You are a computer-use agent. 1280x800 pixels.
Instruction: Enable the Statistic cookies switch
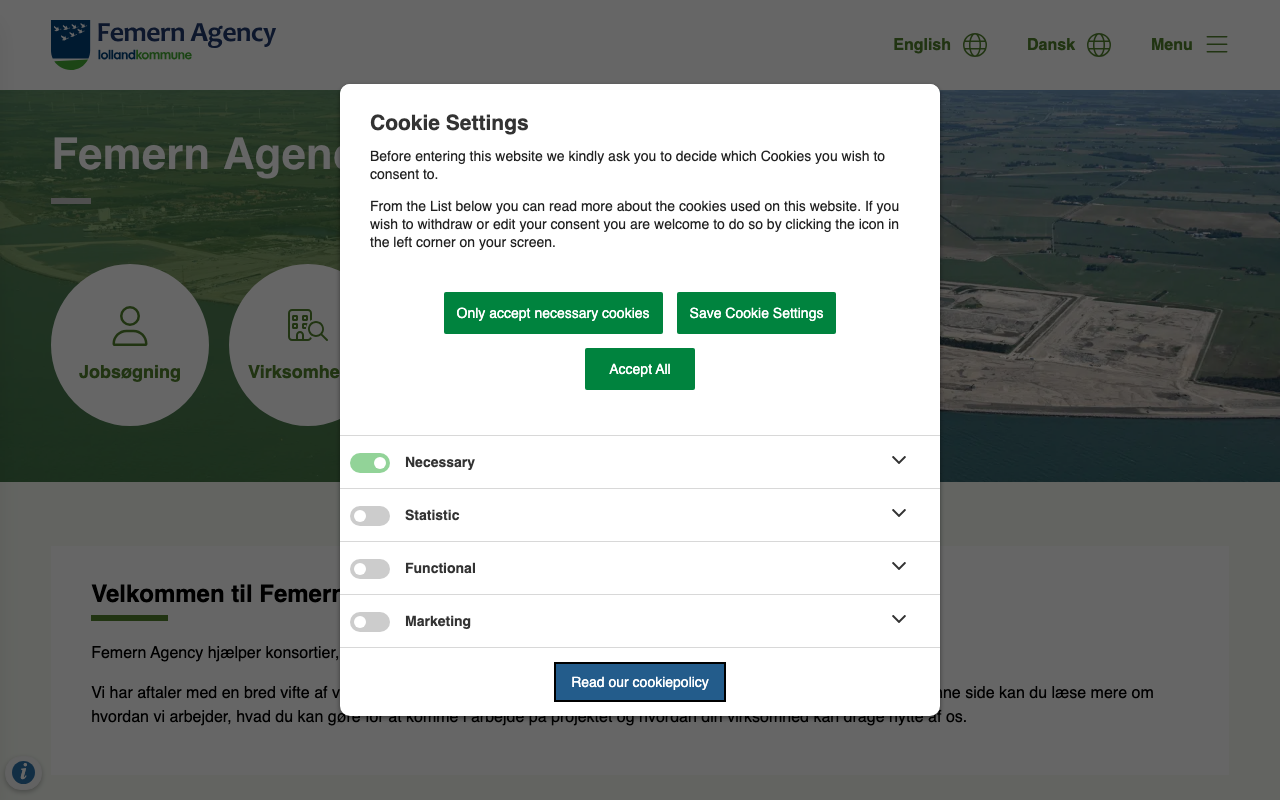pyautogui.click(x=370, y=516)
